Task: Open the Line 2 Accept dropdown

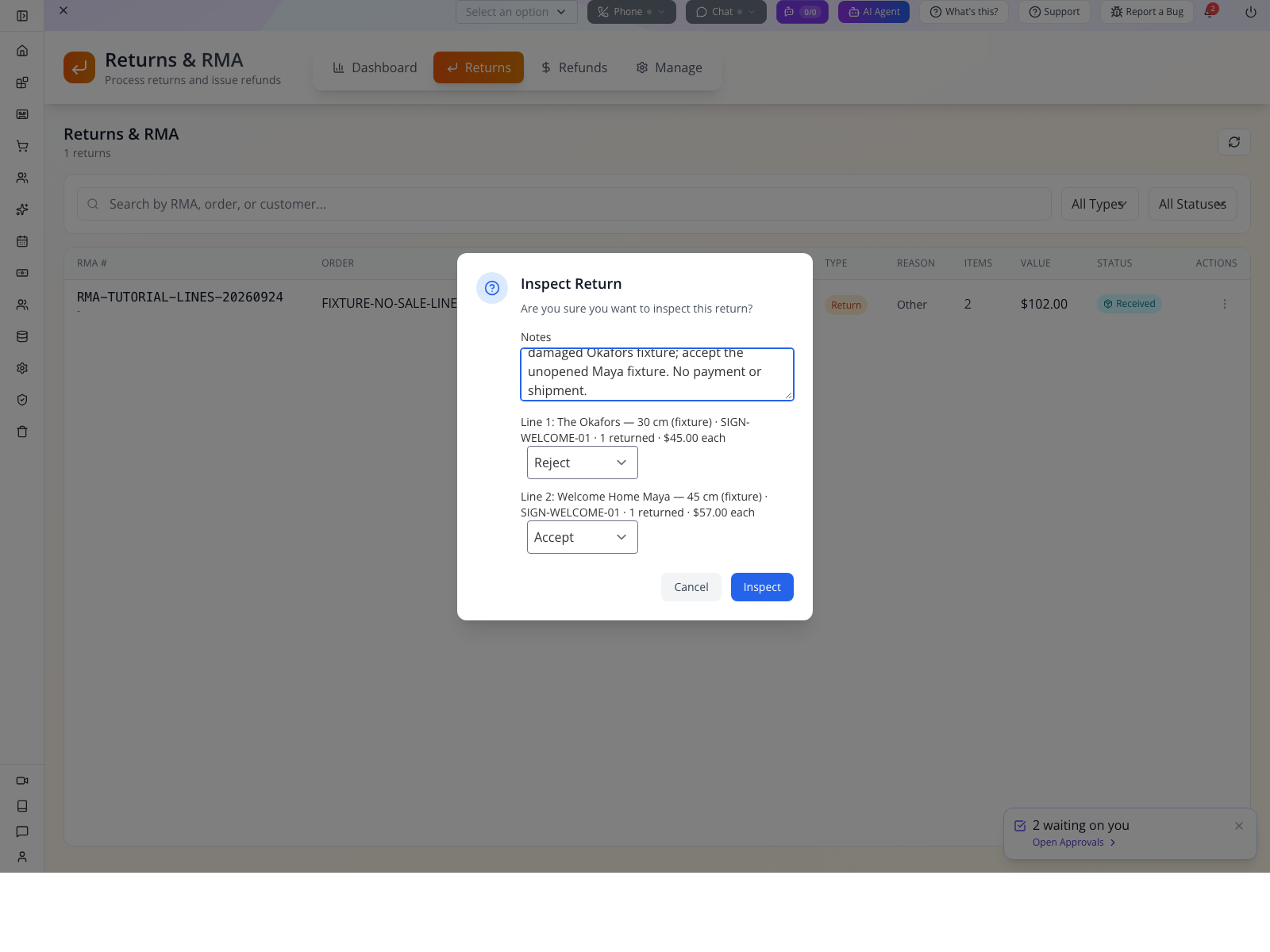Action: (583, 537)
